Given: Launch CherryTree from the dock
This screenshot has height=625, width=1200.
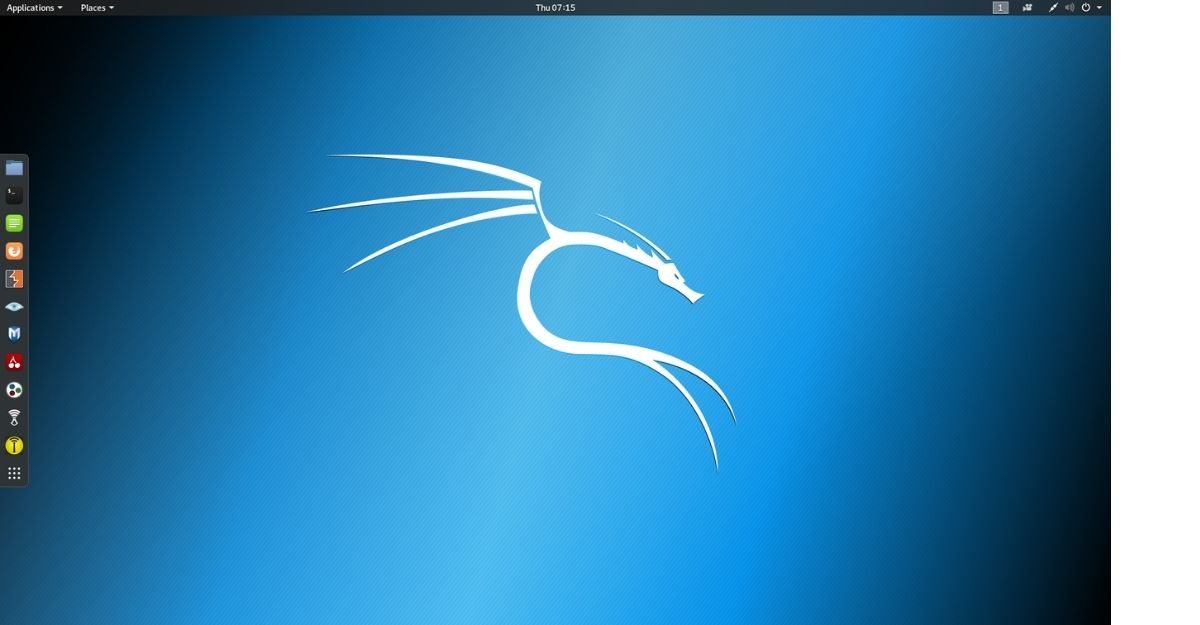Looking at the screenshot, I should 14,362.
